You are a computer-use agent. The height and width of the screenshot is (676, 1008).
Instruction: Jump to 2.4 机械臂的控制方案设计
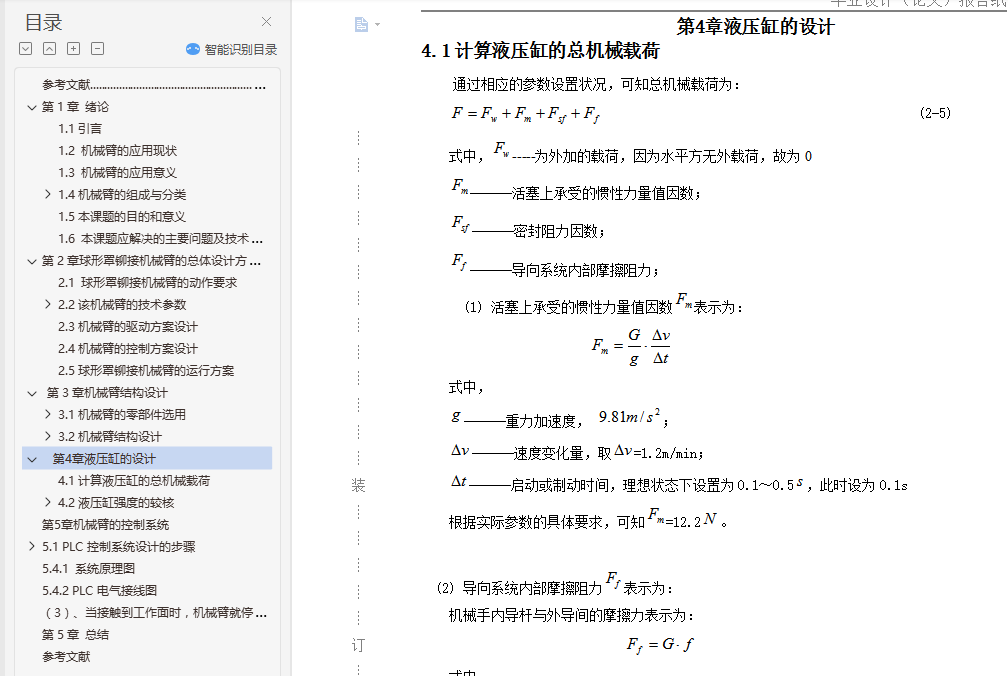point(128,348)
